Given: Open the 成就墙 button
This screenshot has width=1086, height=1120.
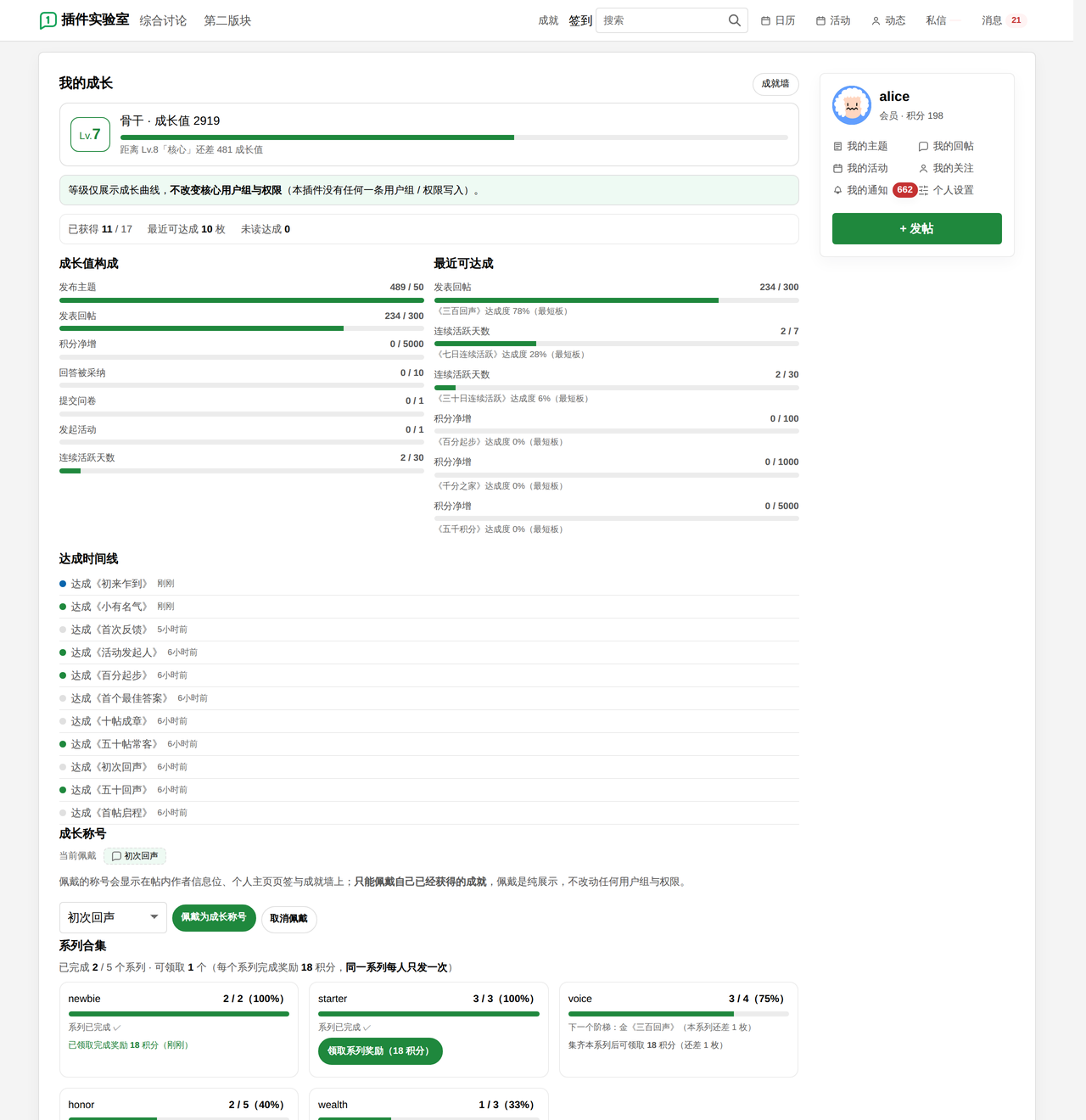Looking at the screenshot, I should coord(775,84).
